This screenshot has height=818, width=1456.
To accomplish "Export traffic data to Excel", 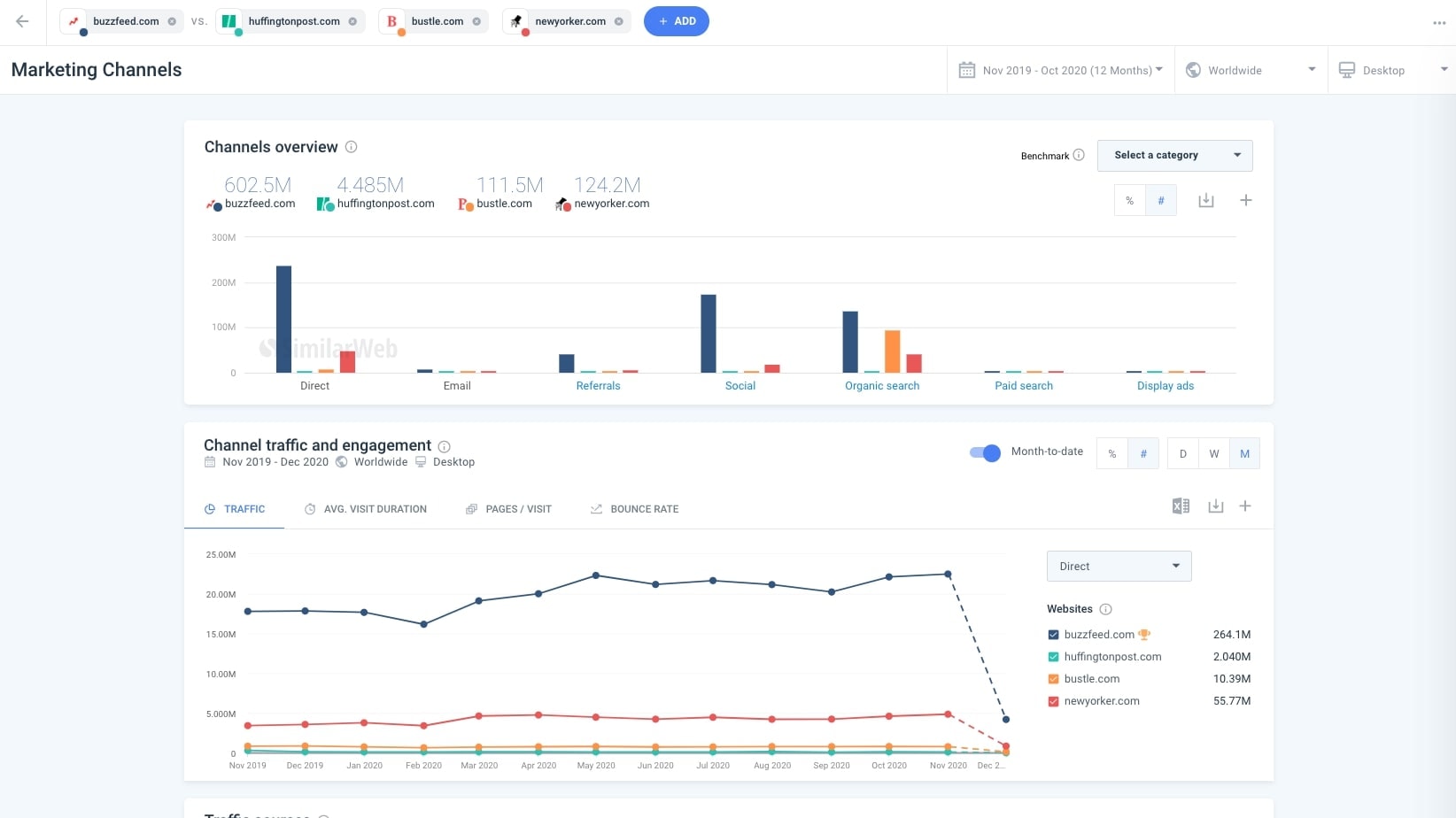I will point(1181,506).
